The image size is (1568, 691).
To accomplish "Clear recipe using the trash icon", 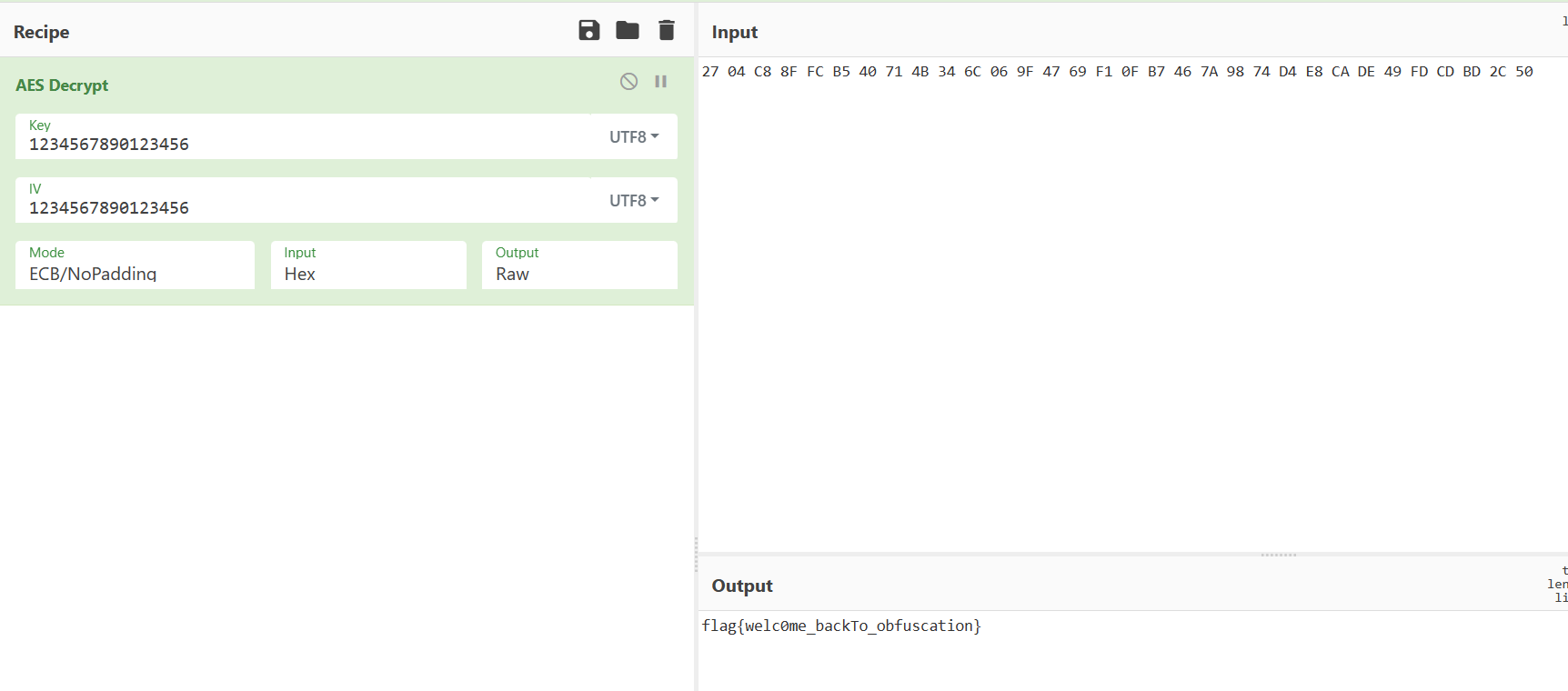I will [x=667, y=30].
